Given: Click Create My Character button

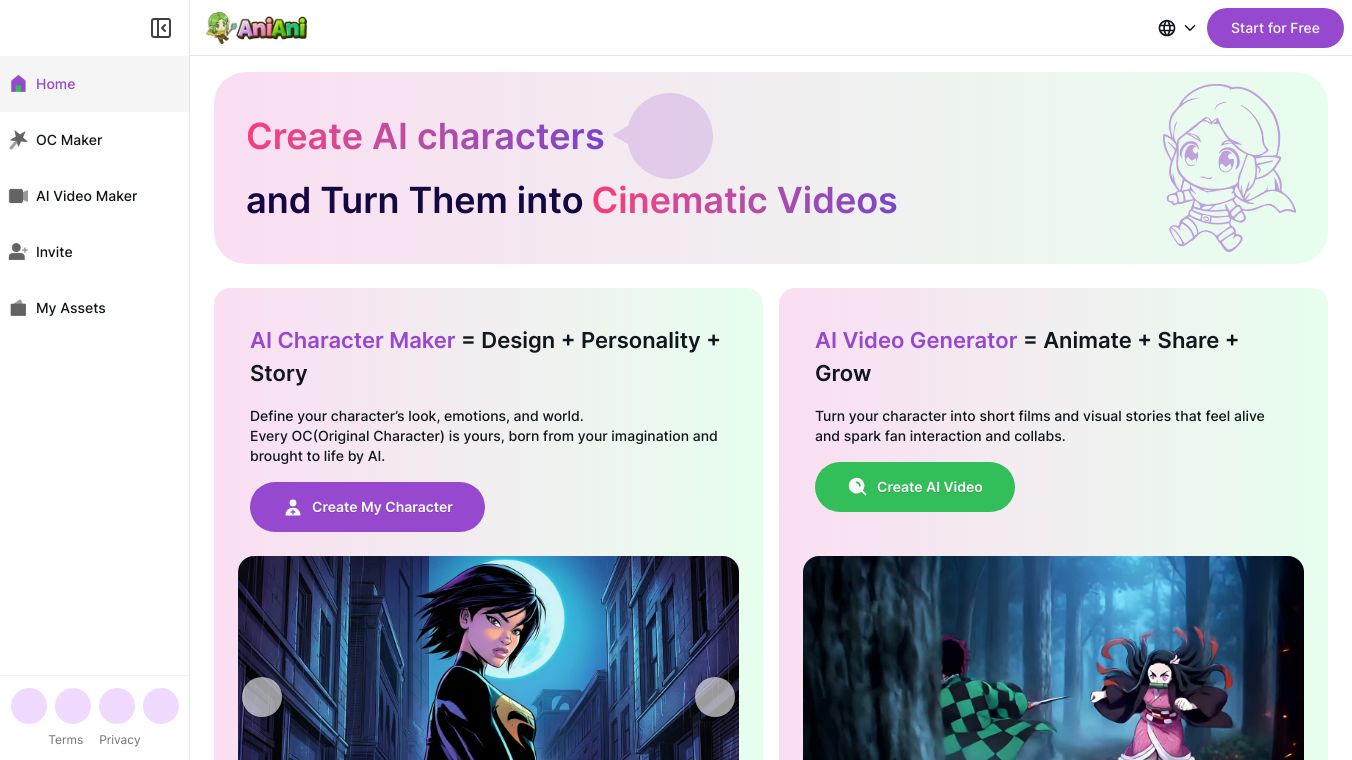Looking at the screenshot, I should coord(367,507).
